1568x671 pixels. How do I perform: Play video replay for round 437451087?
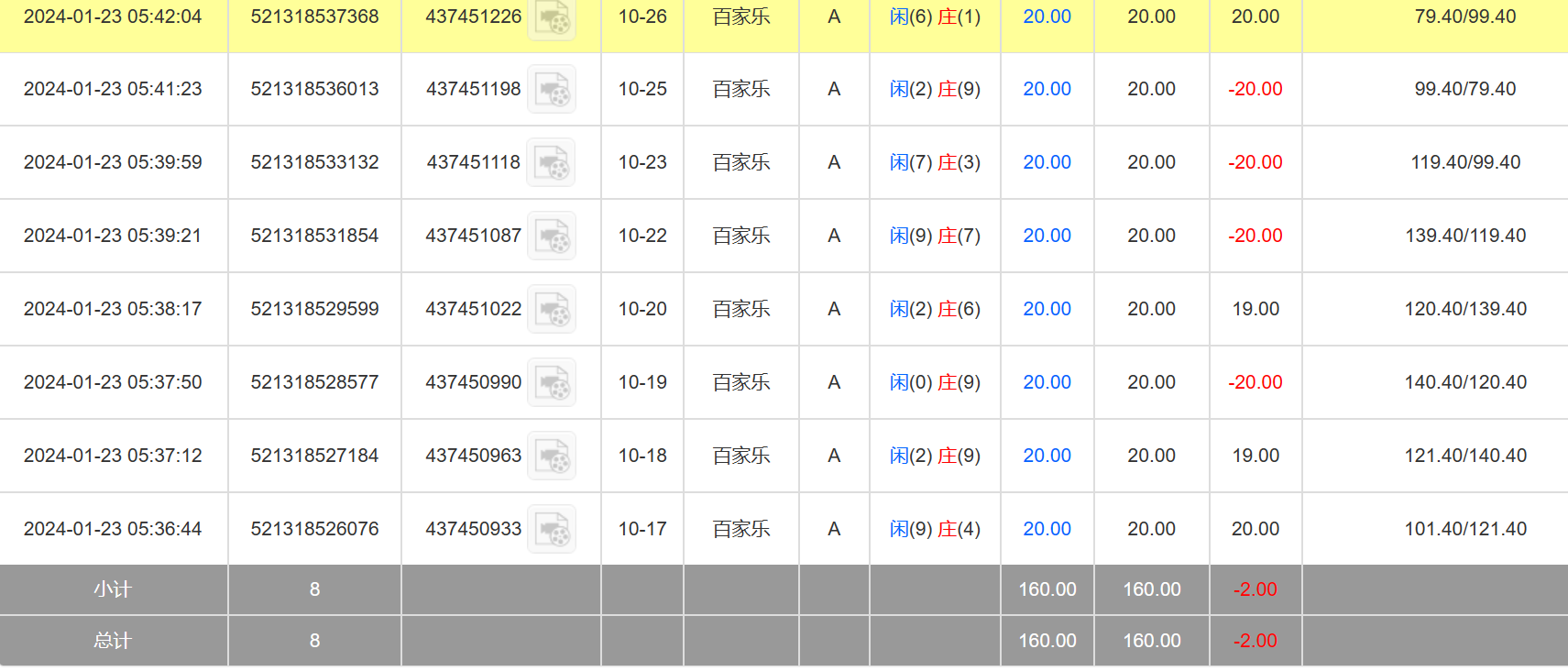(552, 236)
